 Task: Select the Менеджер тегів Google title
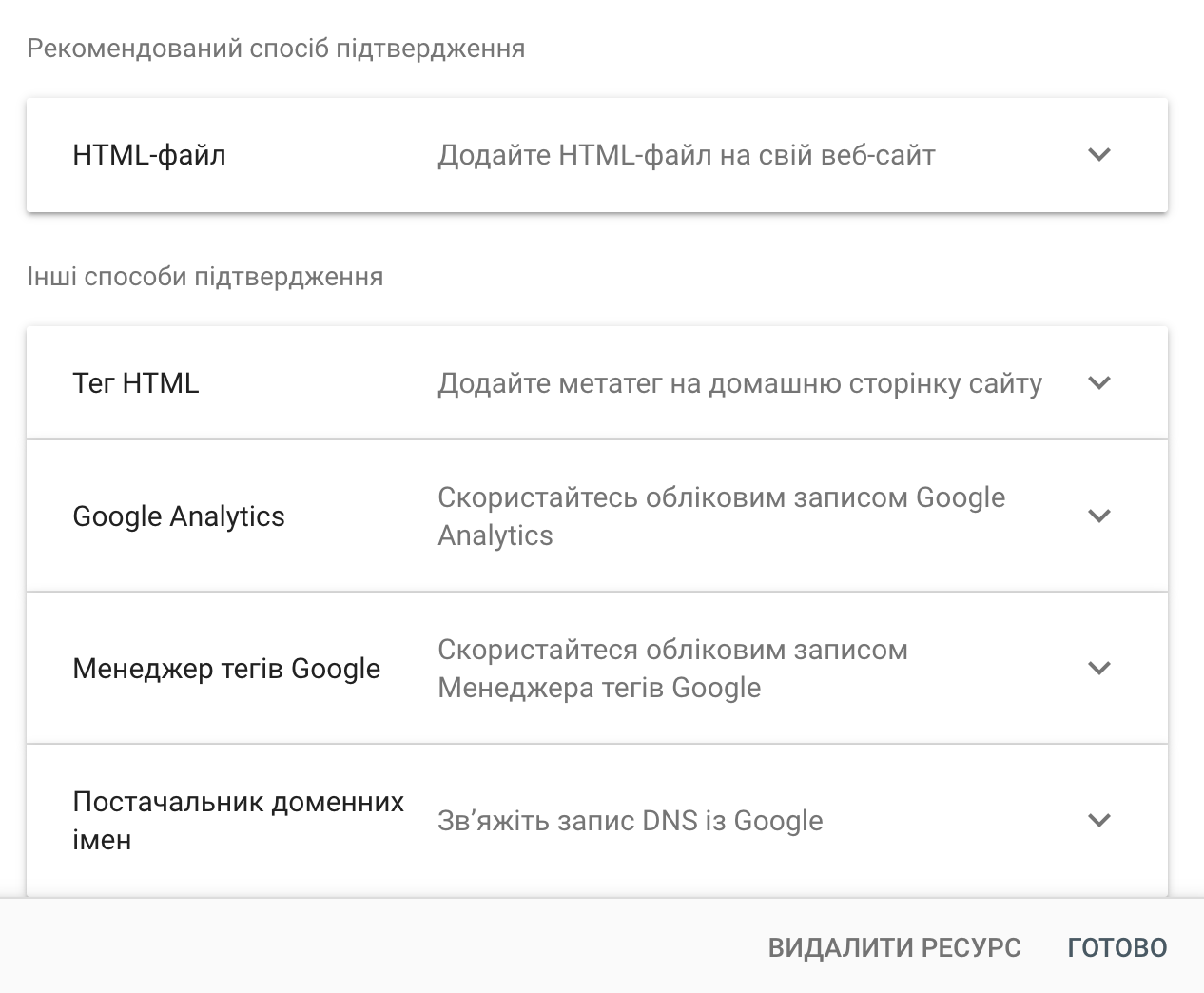226,669
